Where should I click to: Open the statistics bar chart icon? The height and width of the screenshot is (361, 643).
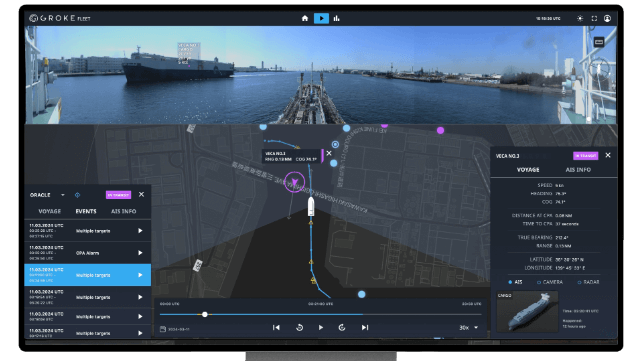[337, 18]
